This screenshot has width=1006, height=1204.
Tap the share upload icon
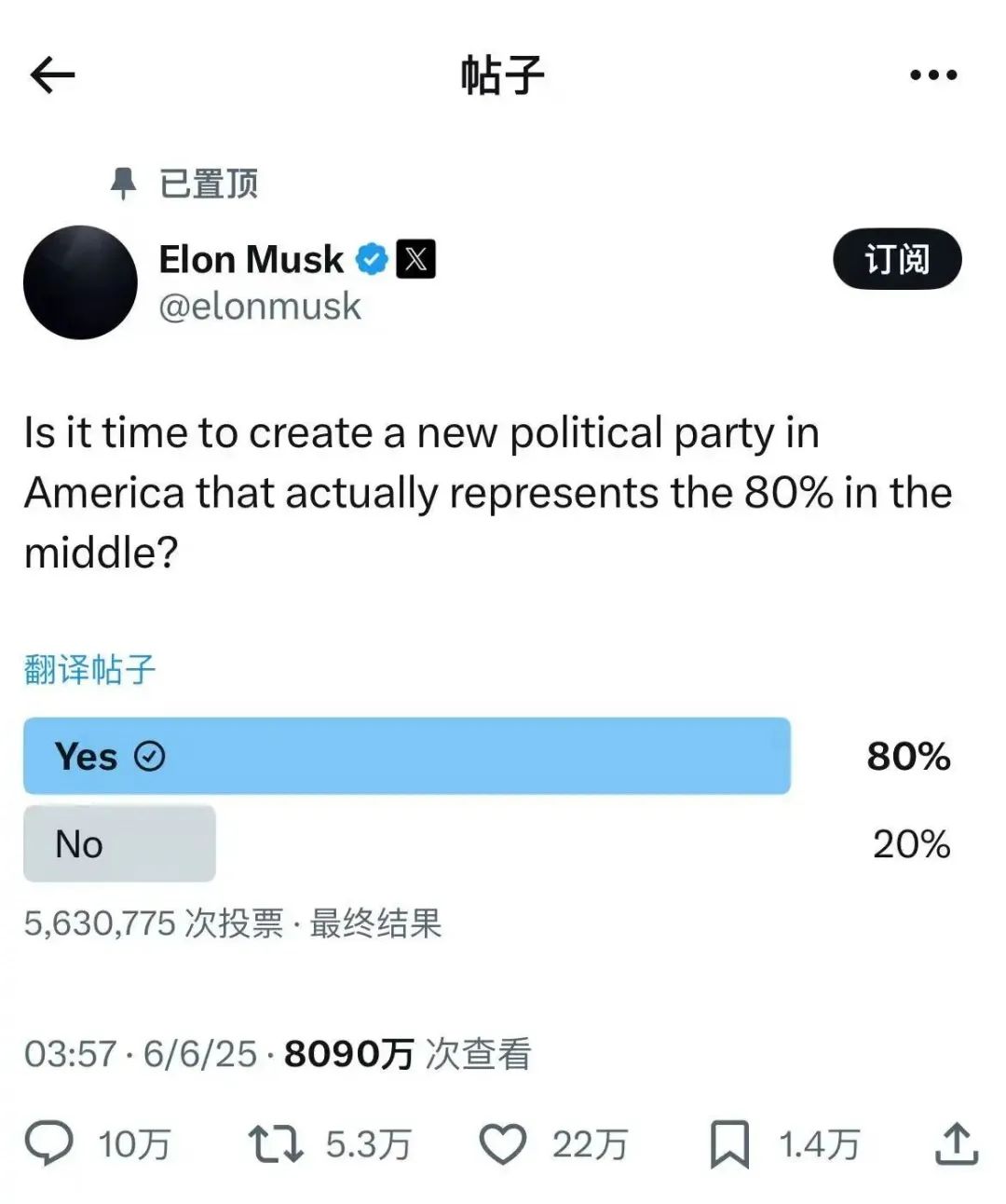(957, 1143)
